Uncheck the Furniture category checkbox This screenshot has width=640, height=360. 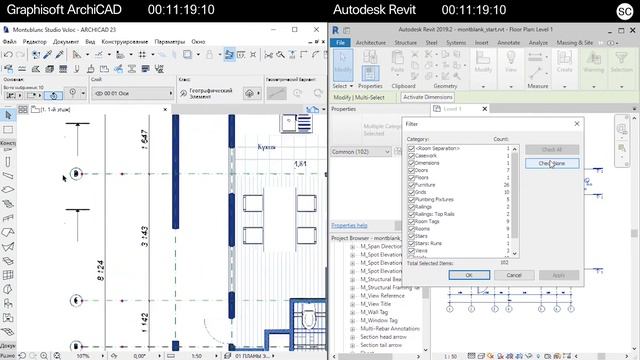point(411,185)
